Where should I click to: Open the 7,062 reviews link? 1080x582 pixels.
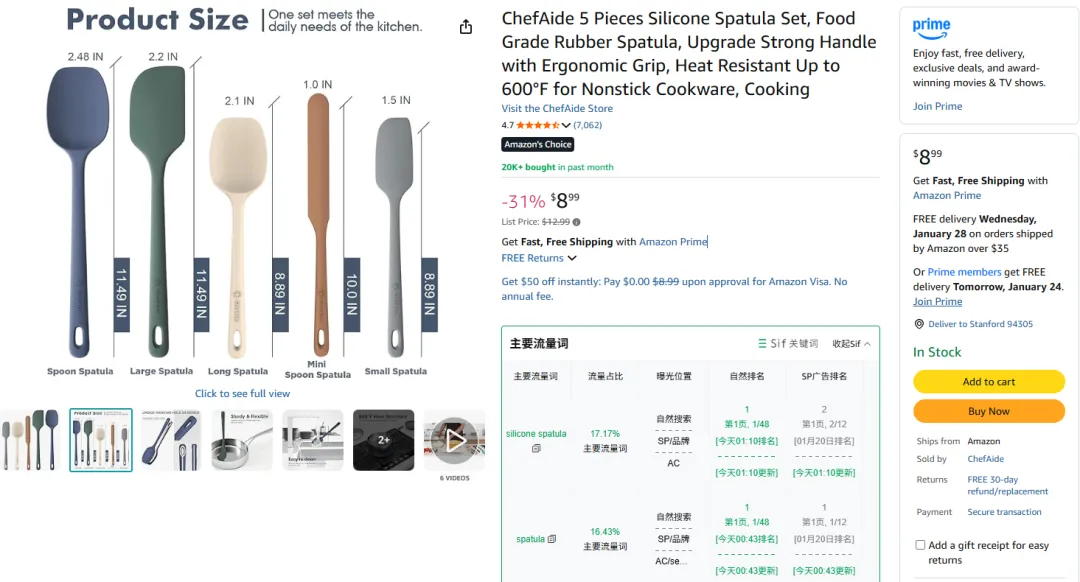[587, 125]
